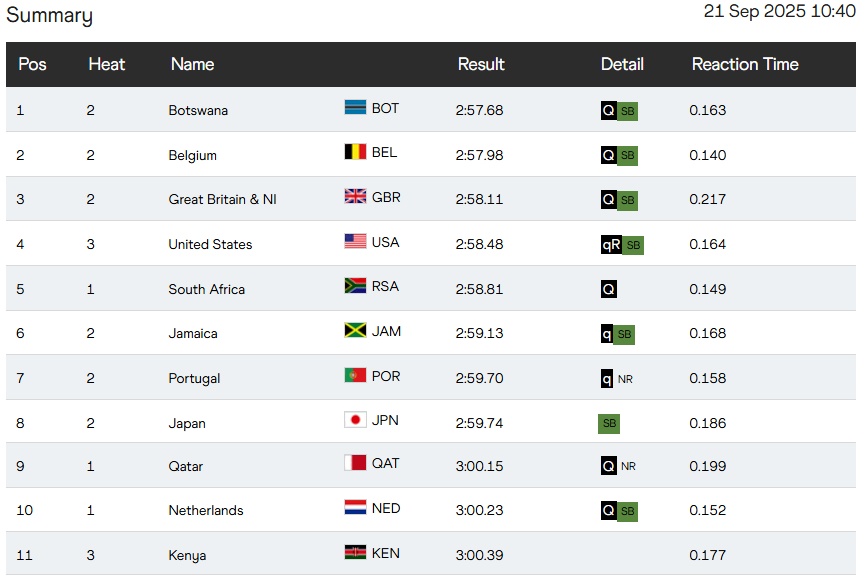Sort by the Pos column header
This screenshot has height=576, width=865.
33,64
